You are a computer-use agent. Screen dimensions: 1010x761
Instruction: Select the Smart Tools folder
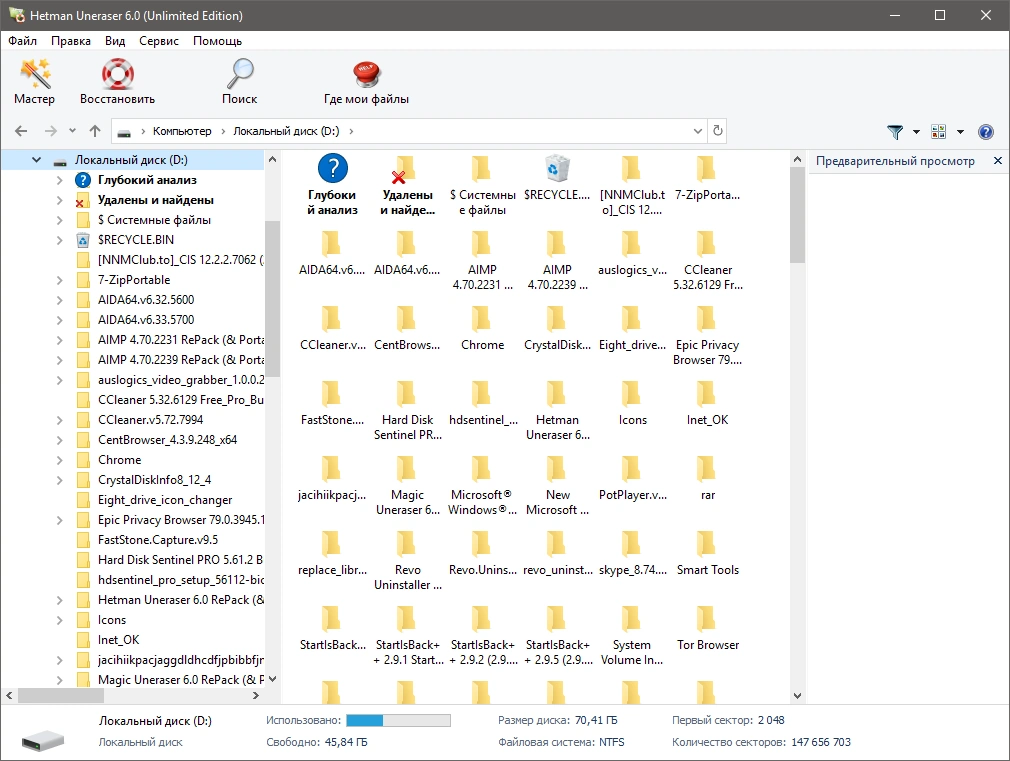click(707, 554)
